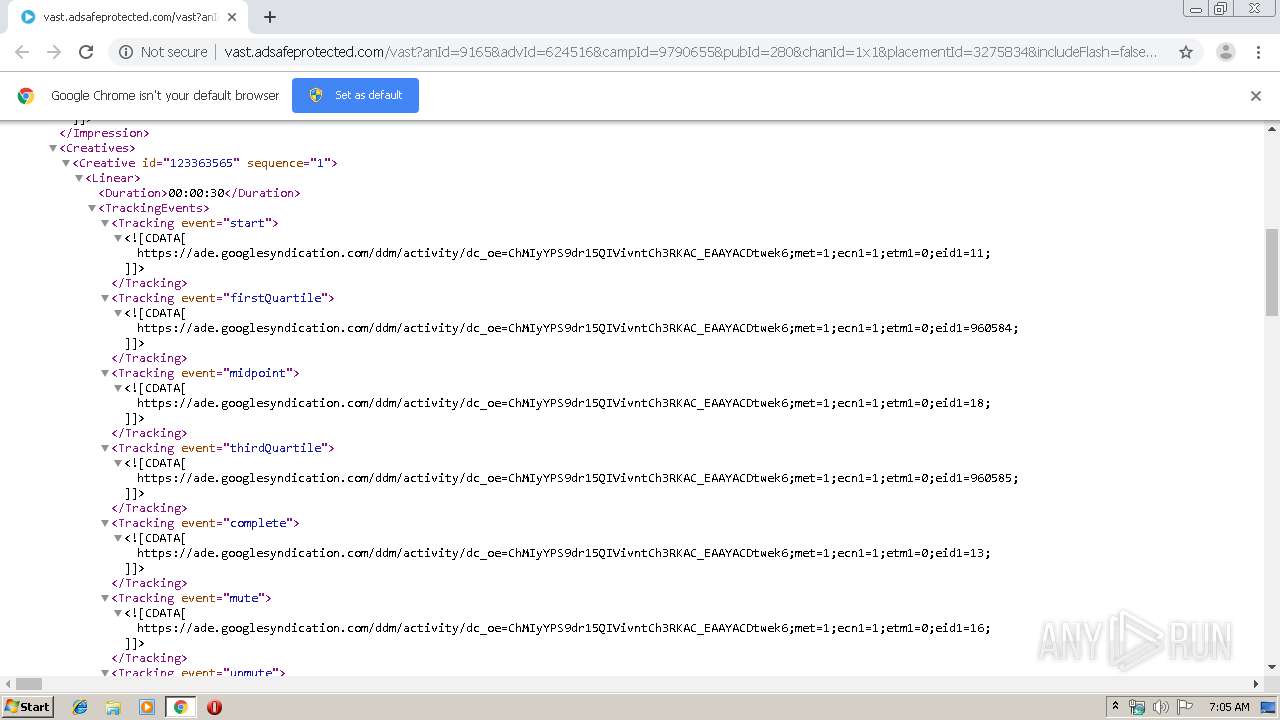The image size is (1280, 720).
Task: Collapse Tracking event firstQuartile node
Action: (105, 298)
